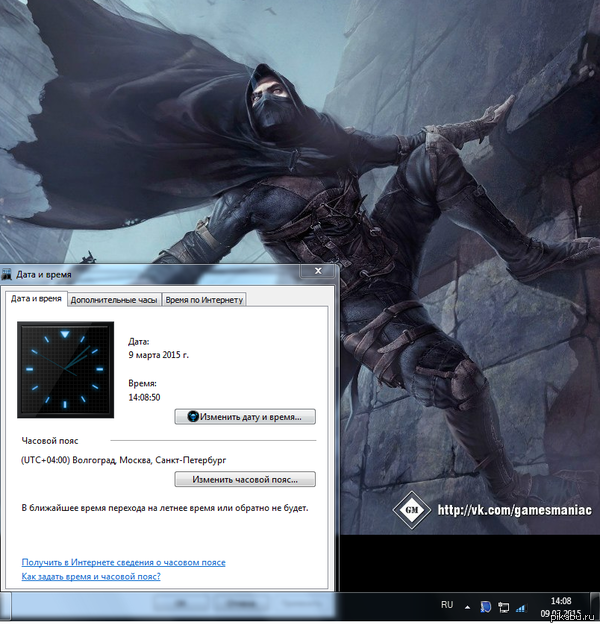Select the 'Дата и время' tab
The width and height of the screenshot is (600, 628).
[36, 299]
